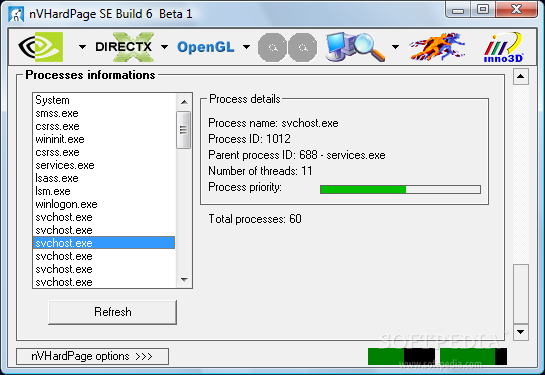Click Parent process ID: 688 - services.exe text
The width and height of the screenshot is (545, 375).
pyautogui.click(x=297, y=155)
